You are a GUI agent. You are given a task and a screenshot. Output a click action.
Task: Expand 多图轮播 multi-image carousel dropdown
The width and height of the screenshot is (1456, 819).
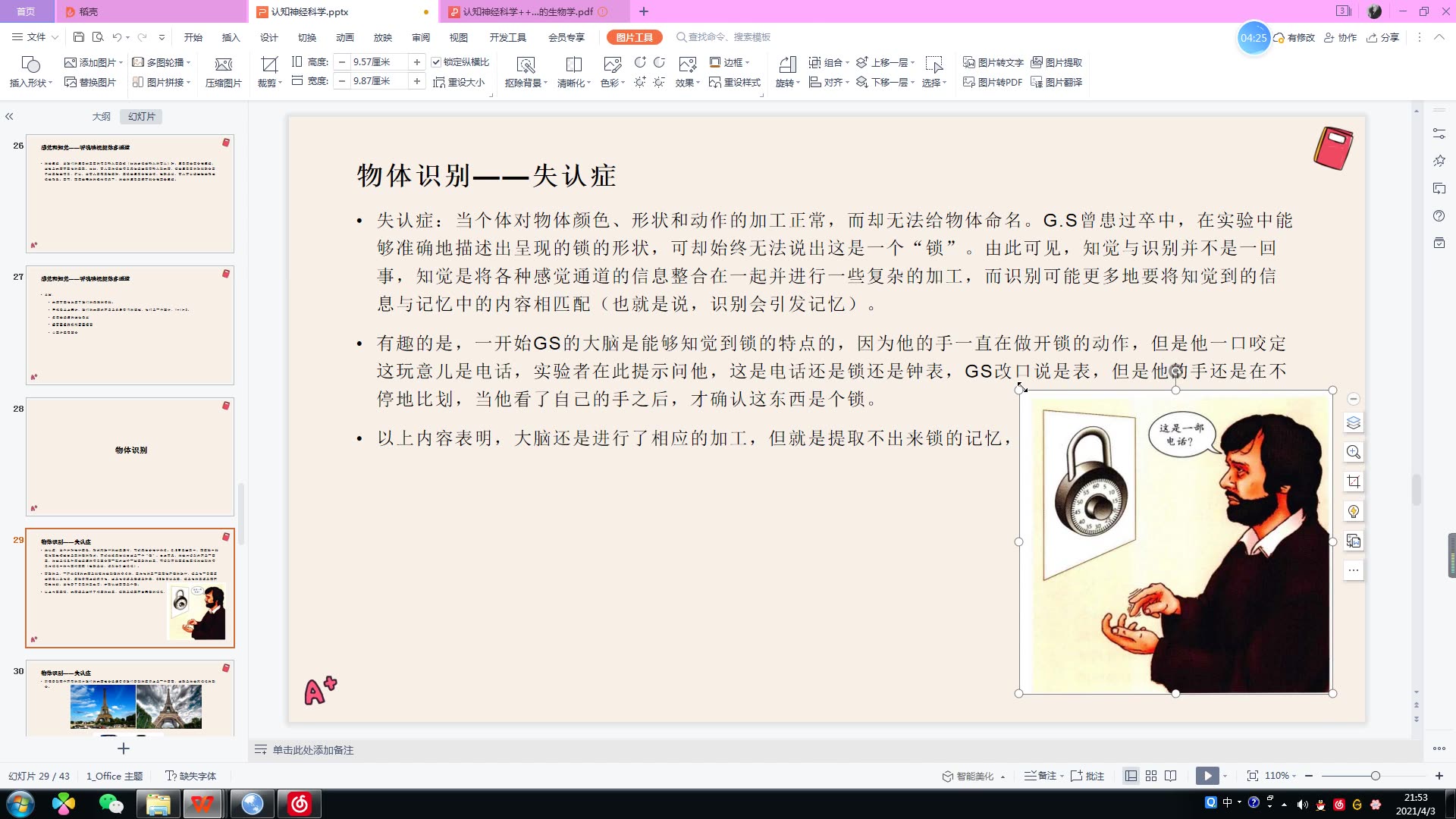pos(189,62)
